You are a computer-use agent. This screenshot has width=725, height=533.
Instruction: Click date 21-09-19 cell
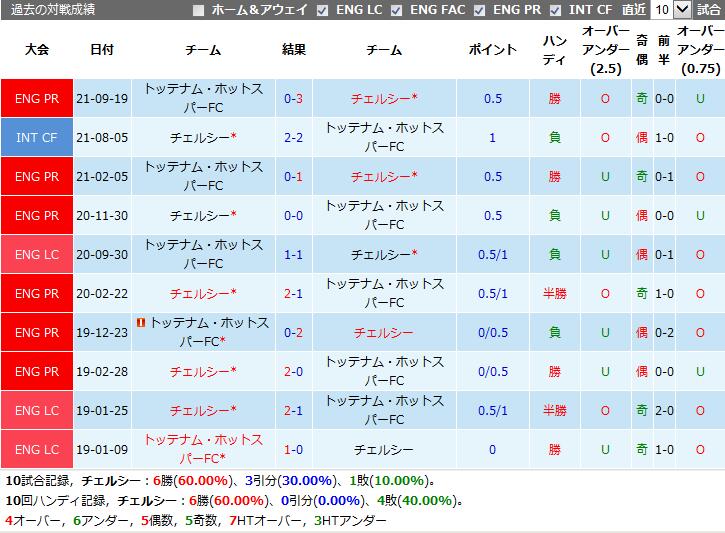[x=102, y=98]
